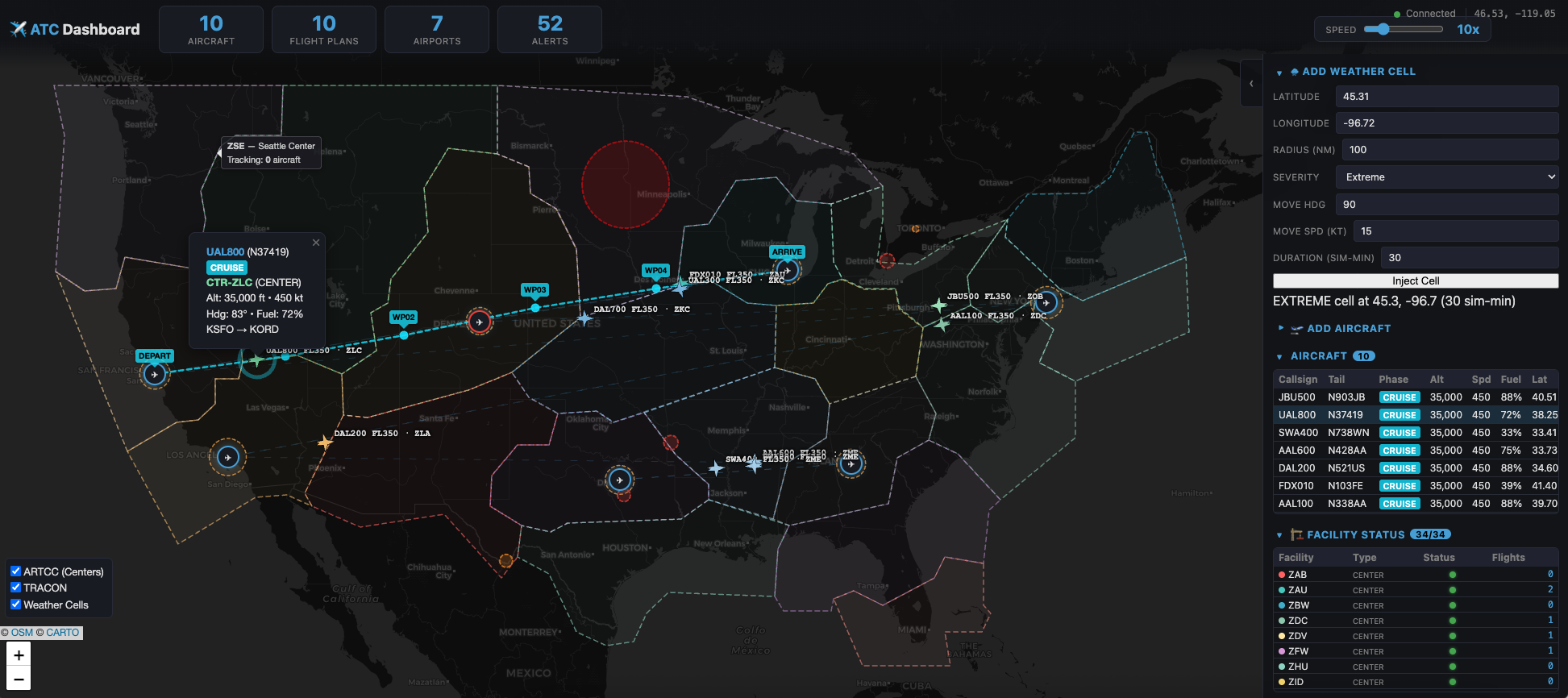This screenshot has height=698, width=1568.
Task: Select the DAL700 aircraft icon on the map
Action: 584,318
